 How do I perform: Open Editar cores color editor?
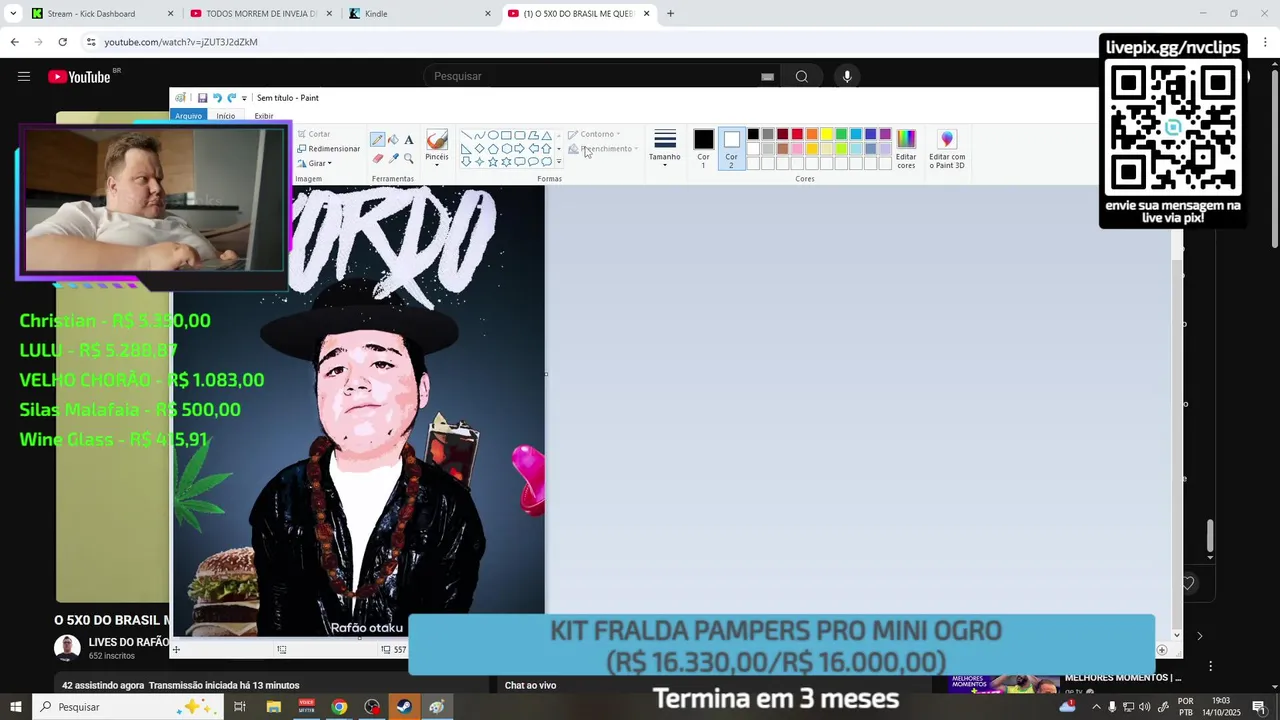coord(906,149)
